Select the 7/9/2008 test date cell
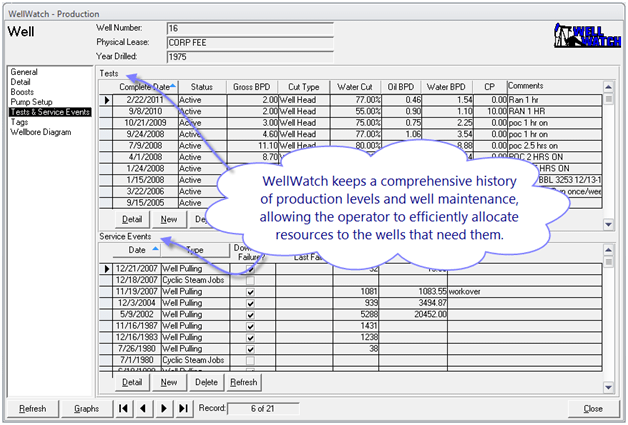Screen dimensions: 628x425 coord(145,146)
